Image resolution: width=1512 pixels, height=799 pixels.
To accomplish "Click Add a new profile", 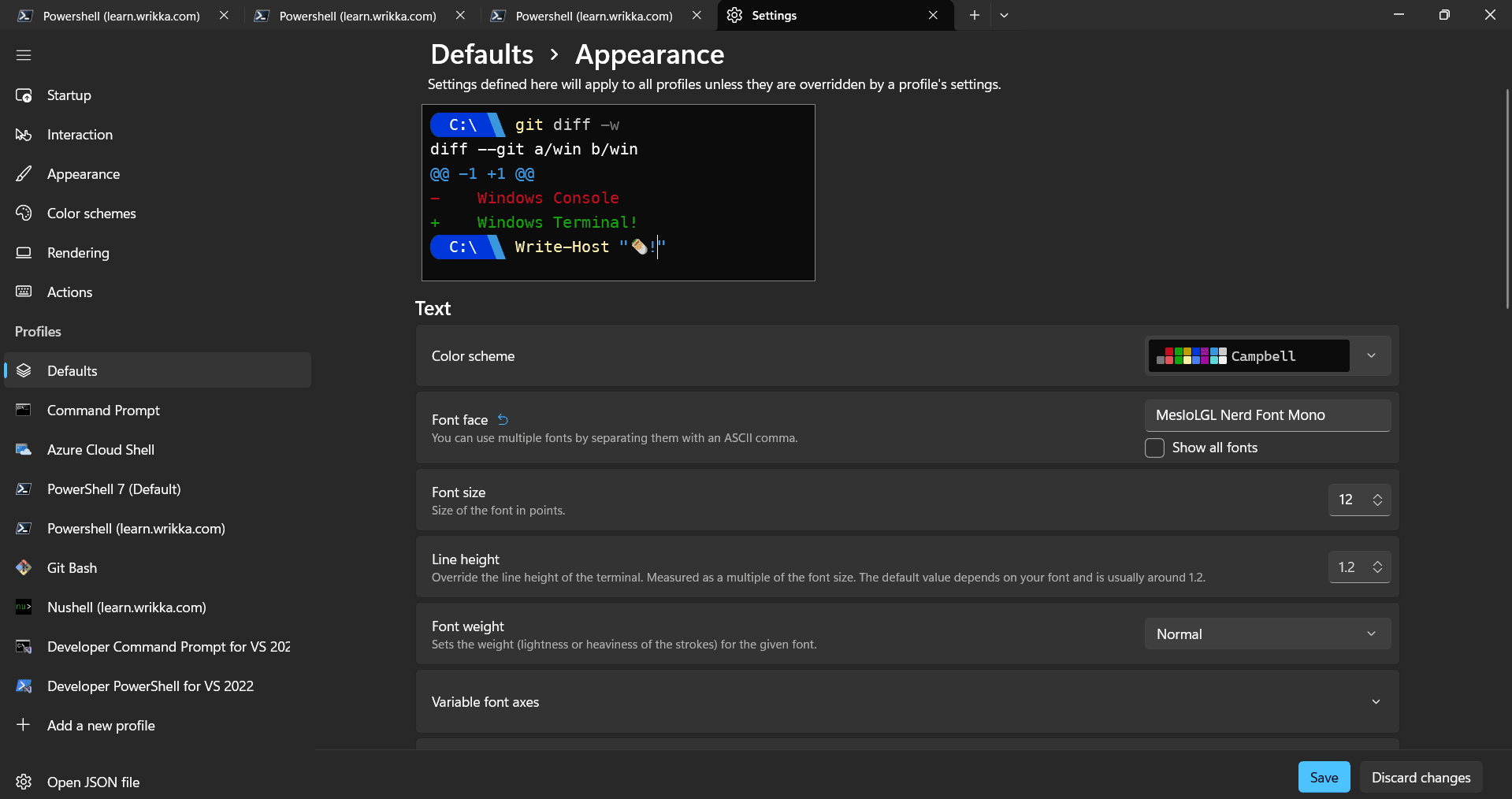I will (x=158, y=726).
